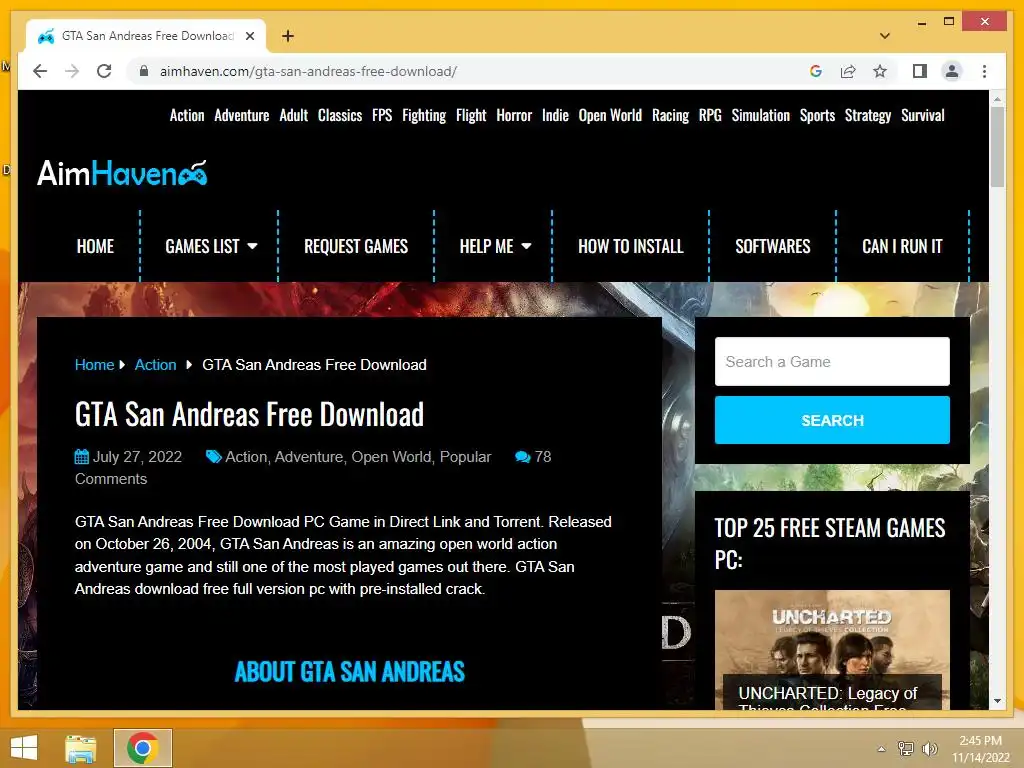Select the Adult category

pyautogui.click(x=294, y=116)
